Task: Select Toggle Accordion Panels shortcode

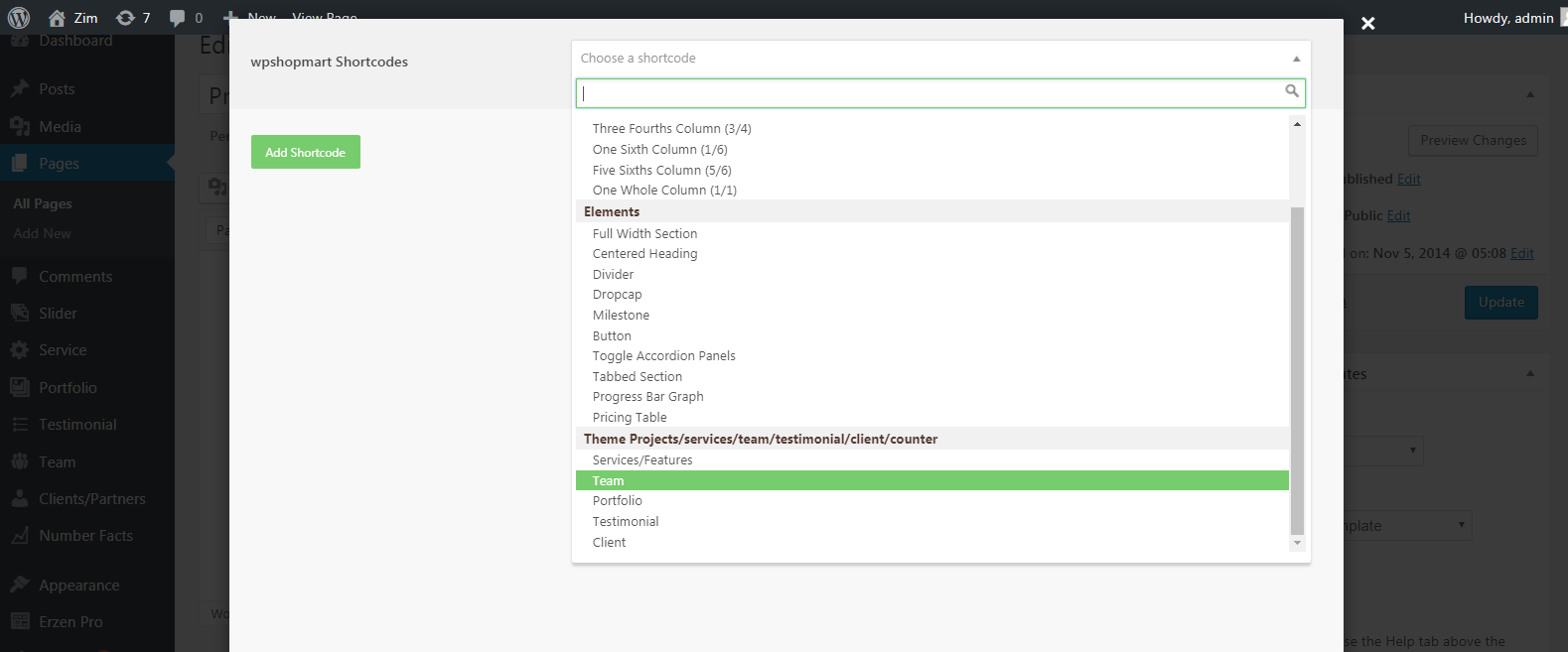Action: pyautogui.click(x=932, y=356)
